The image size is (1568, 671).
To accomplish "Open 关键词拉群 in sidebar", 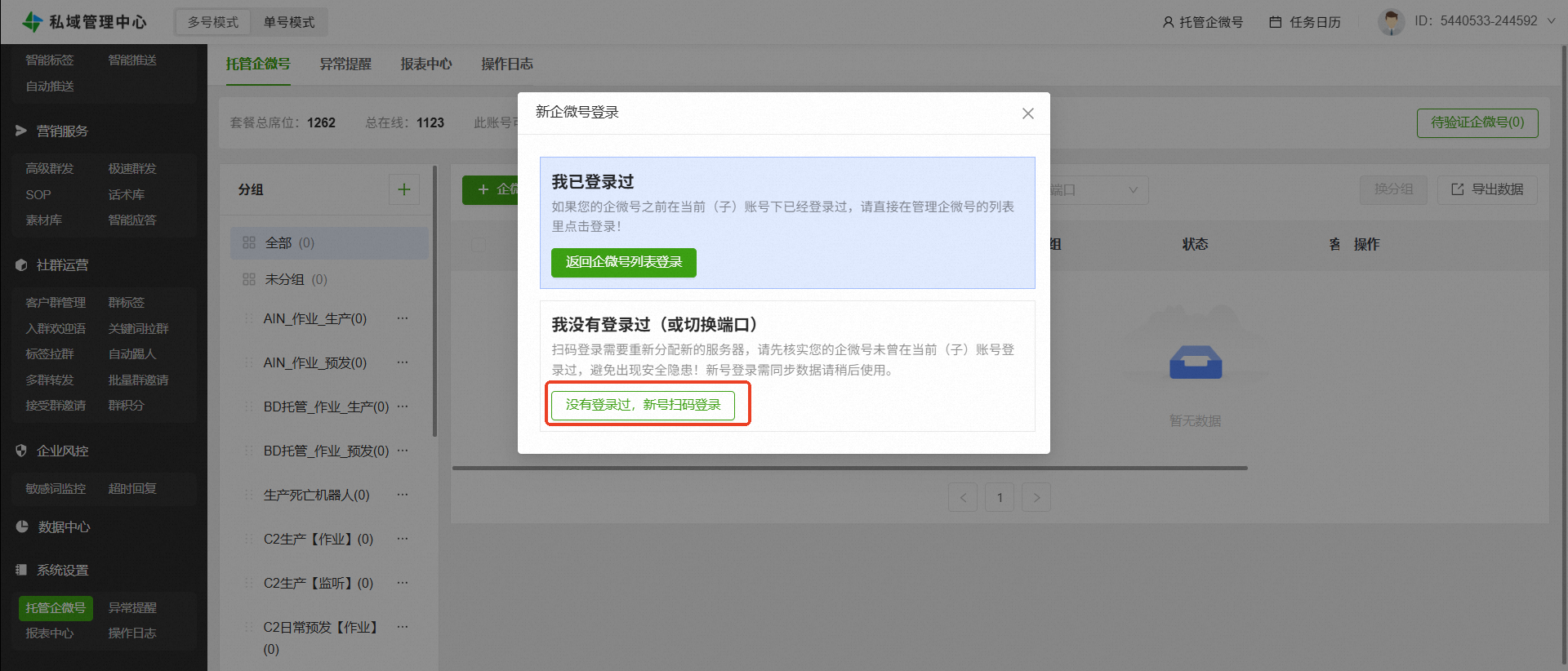I will pyautogui.click(x=139, y=329).
